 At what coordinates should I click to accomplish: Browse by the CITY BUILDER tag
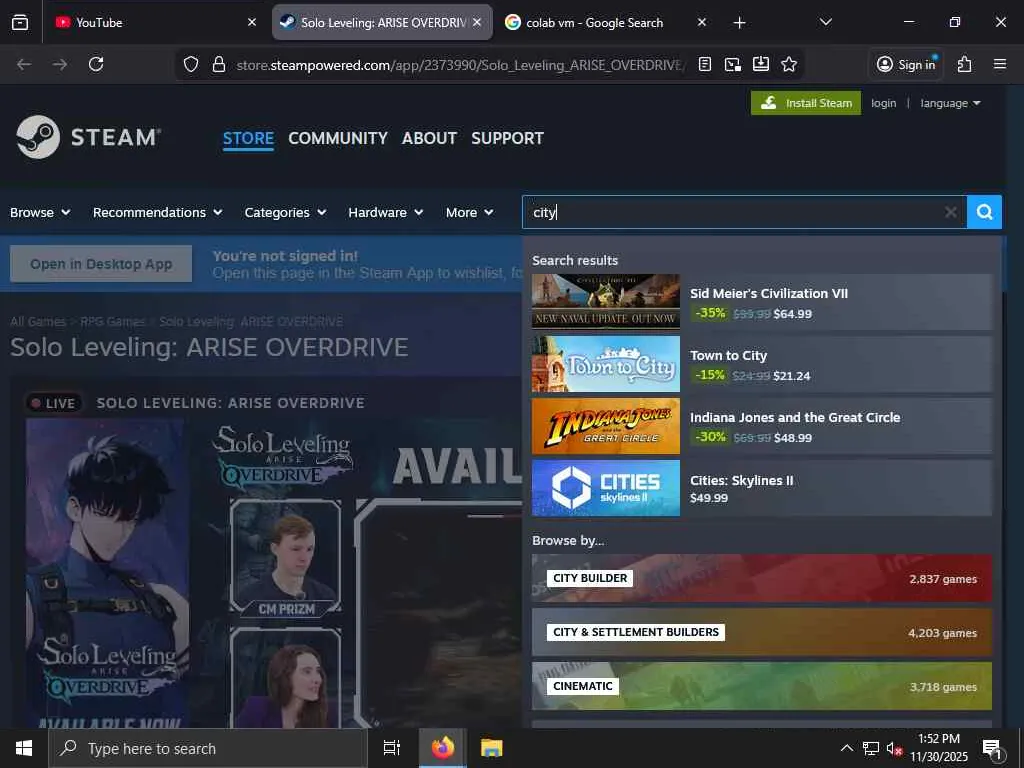click(761, 578)
